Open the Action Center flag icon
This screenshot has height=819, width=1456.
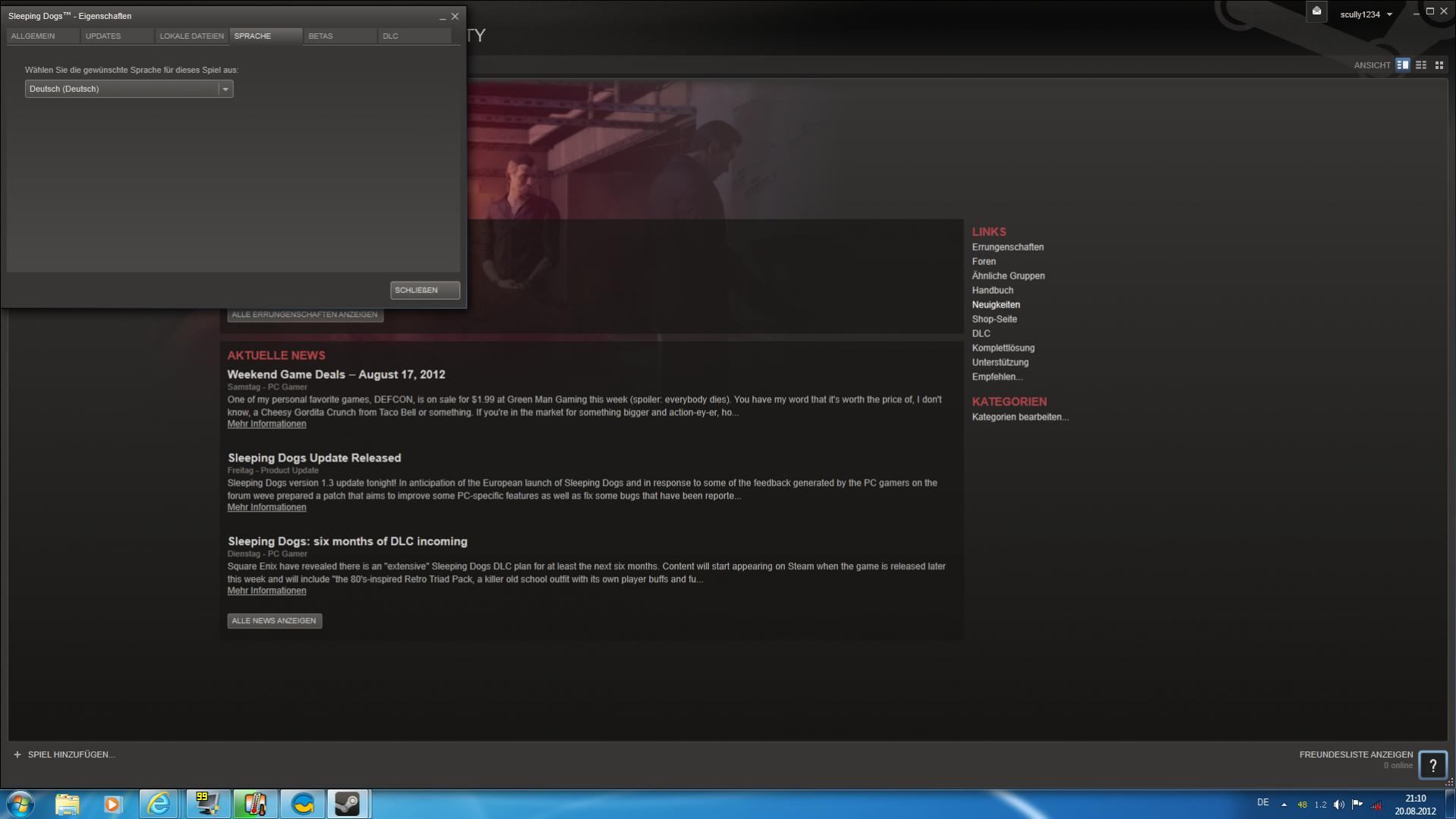(1357, 805)
